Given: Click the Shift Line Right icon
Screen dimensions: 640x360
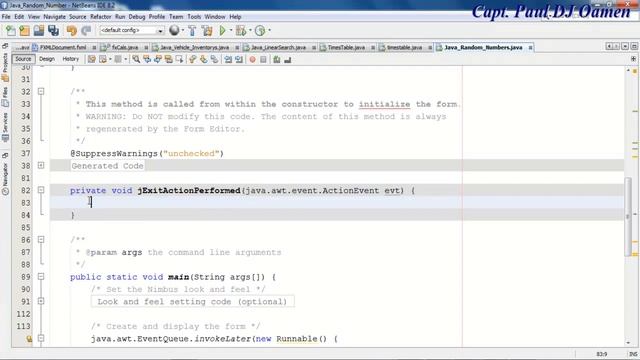Looking at the screenshot, I should [x=239, y=60].
